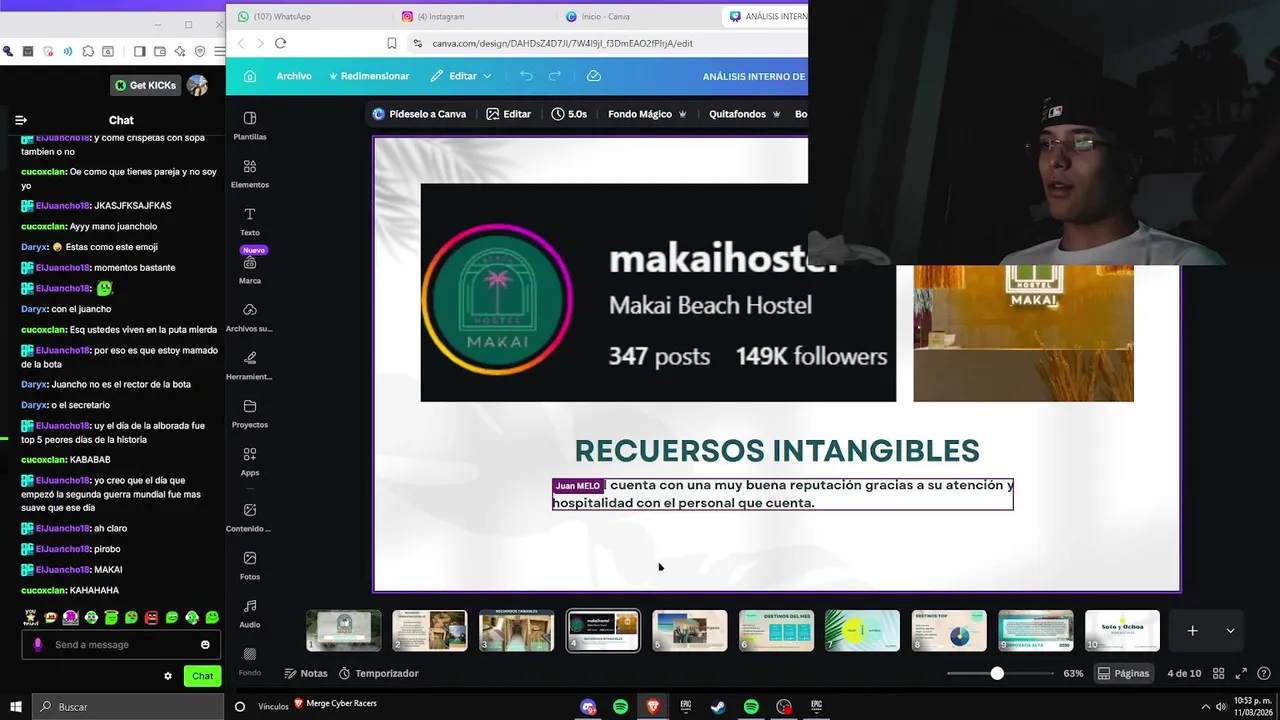Toggle Brave sidebar panel
The image size is (1280, 720).
click(x=139, y=51)
